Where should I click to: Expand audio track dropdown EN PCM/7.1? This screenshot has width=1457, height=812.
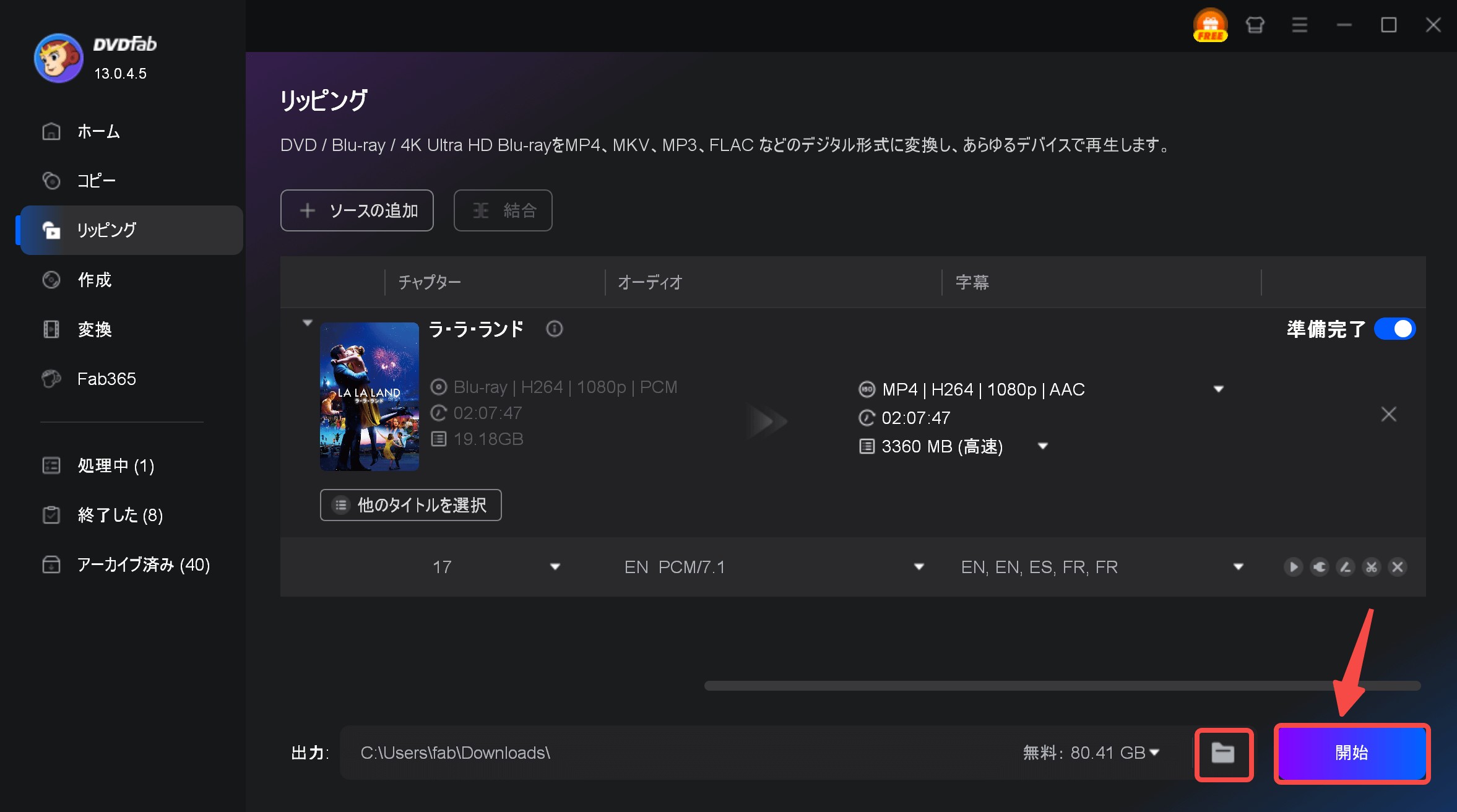click(x=919, y=567)
